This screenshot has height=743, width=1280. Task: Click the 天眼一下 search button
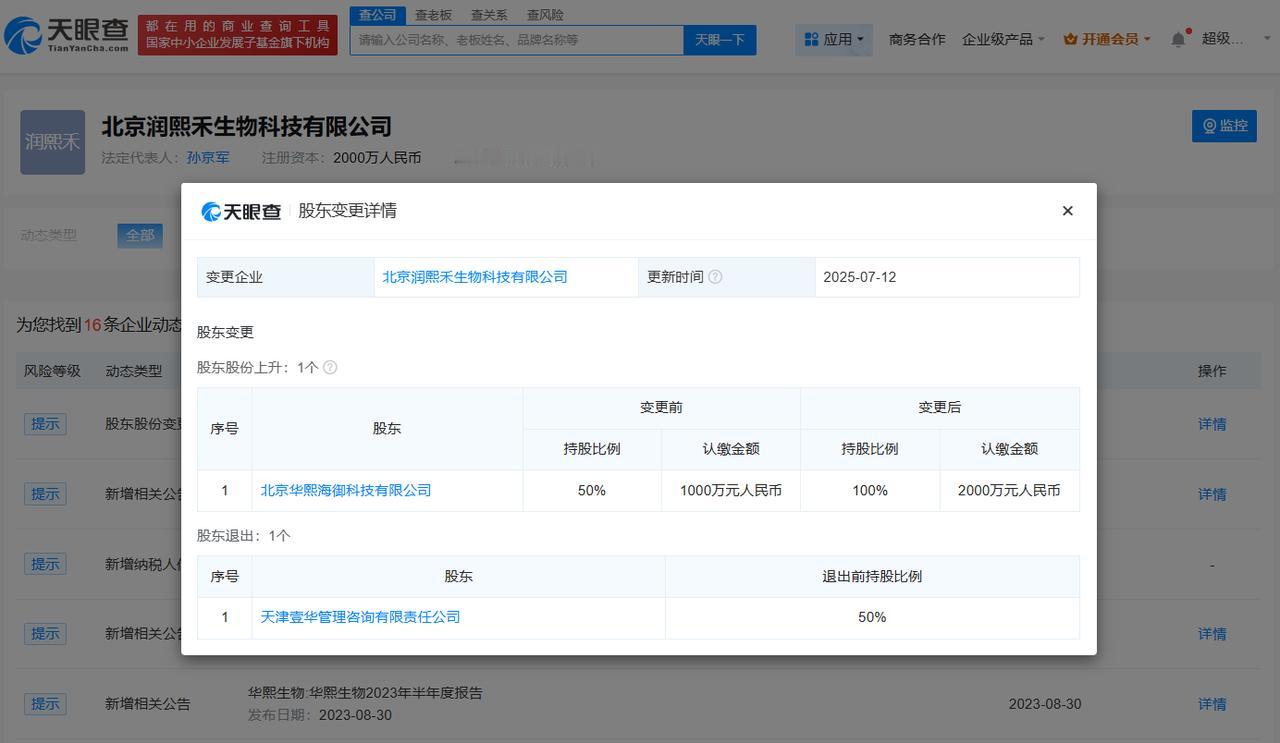coord(720,40)
